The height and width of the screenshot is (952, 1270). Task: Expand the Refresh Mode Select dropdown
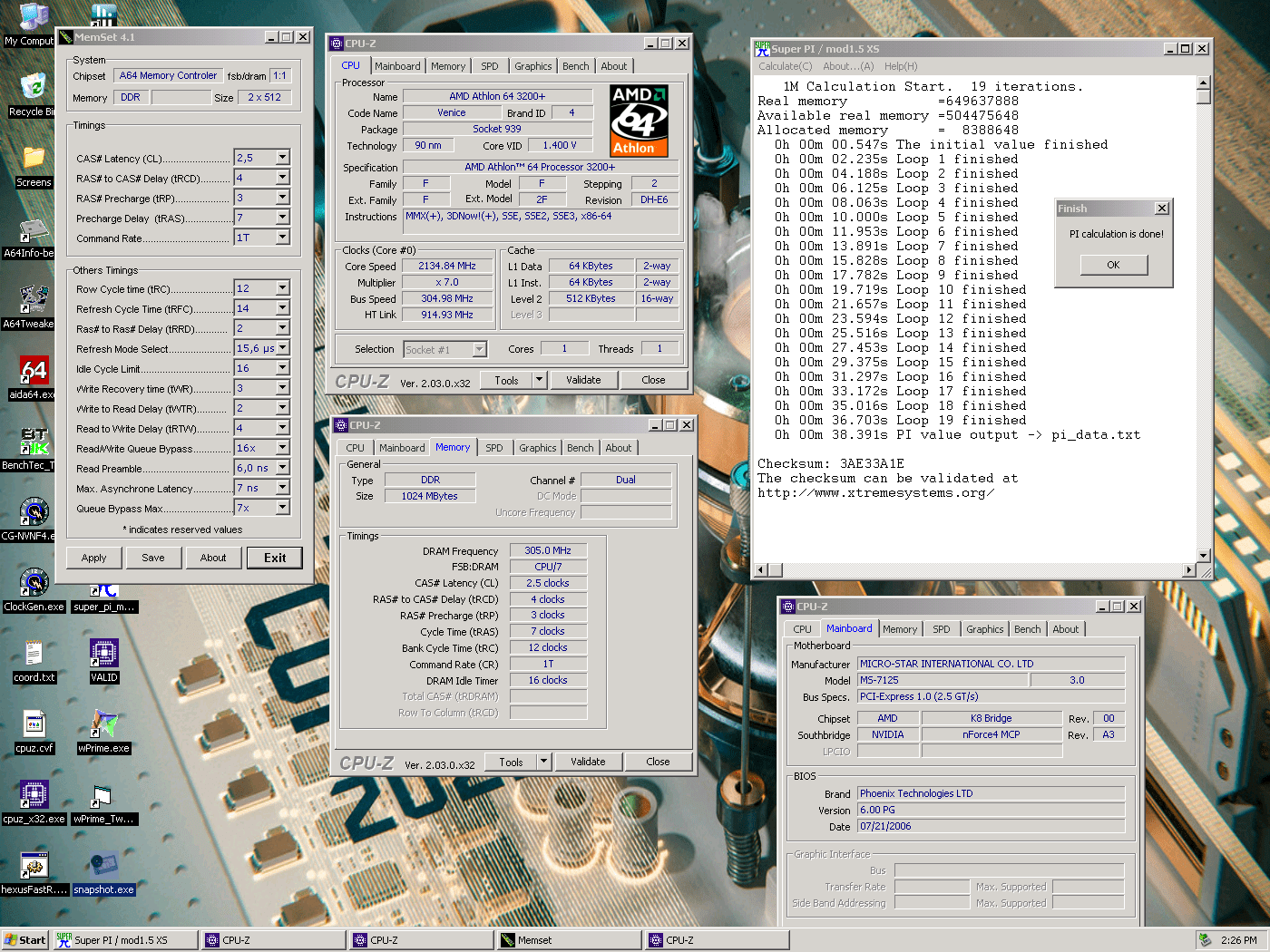click(283, 348)
